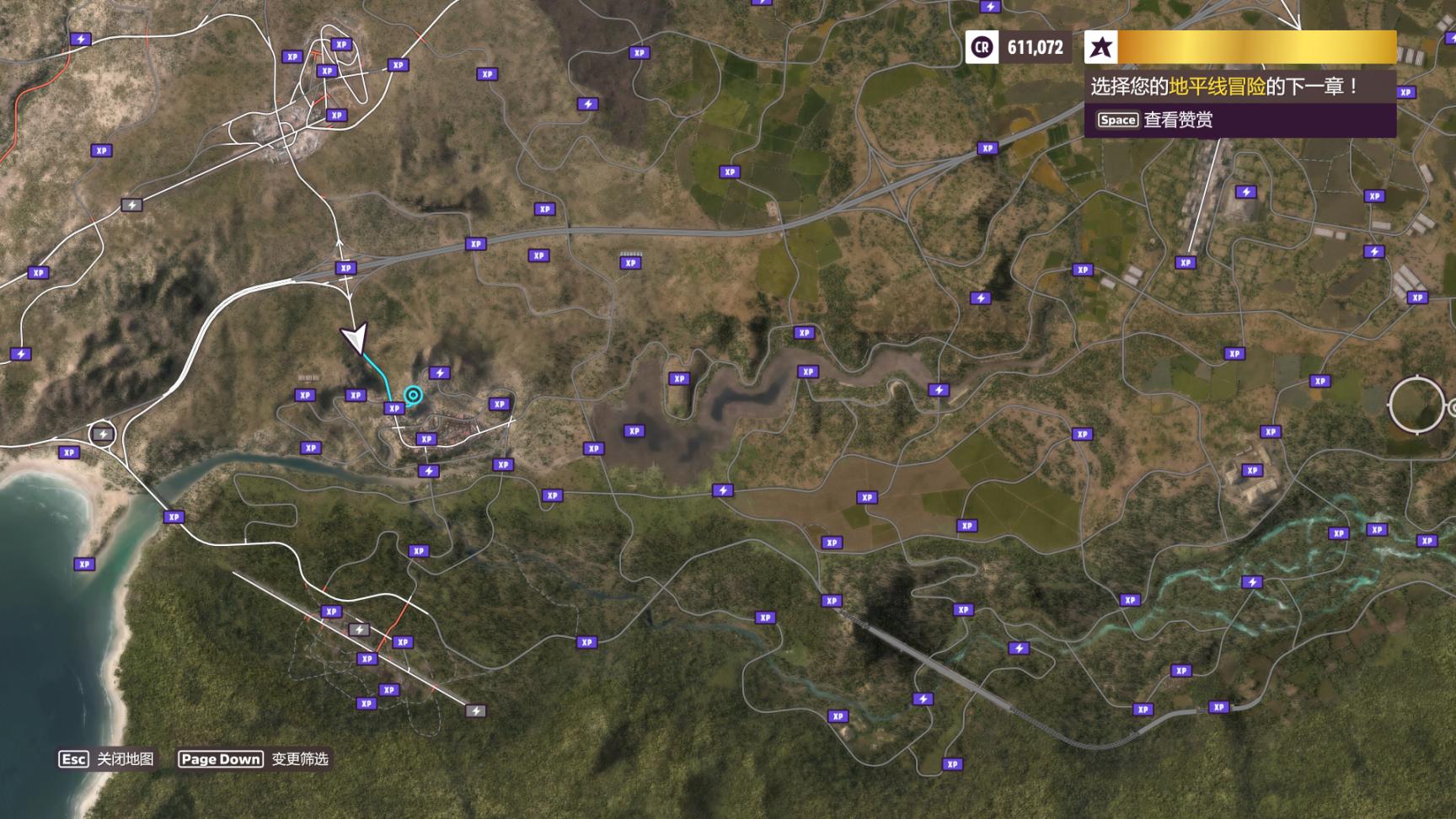Click the CR credits icon
Viewport: 1456px width, 819px height.
click(982, 47)
